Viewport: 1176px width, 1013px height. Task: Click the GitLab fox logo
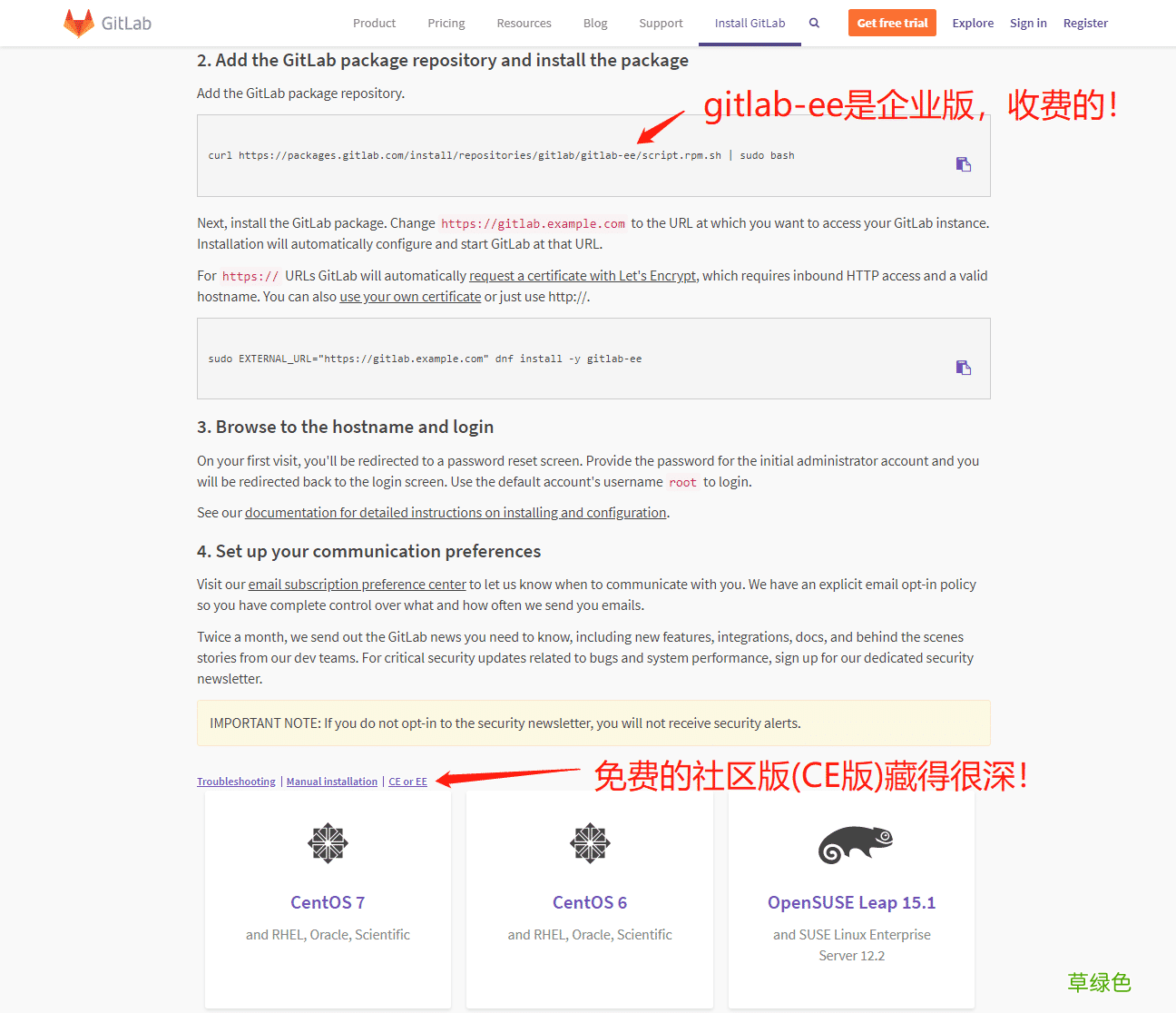tap(79, 23)
